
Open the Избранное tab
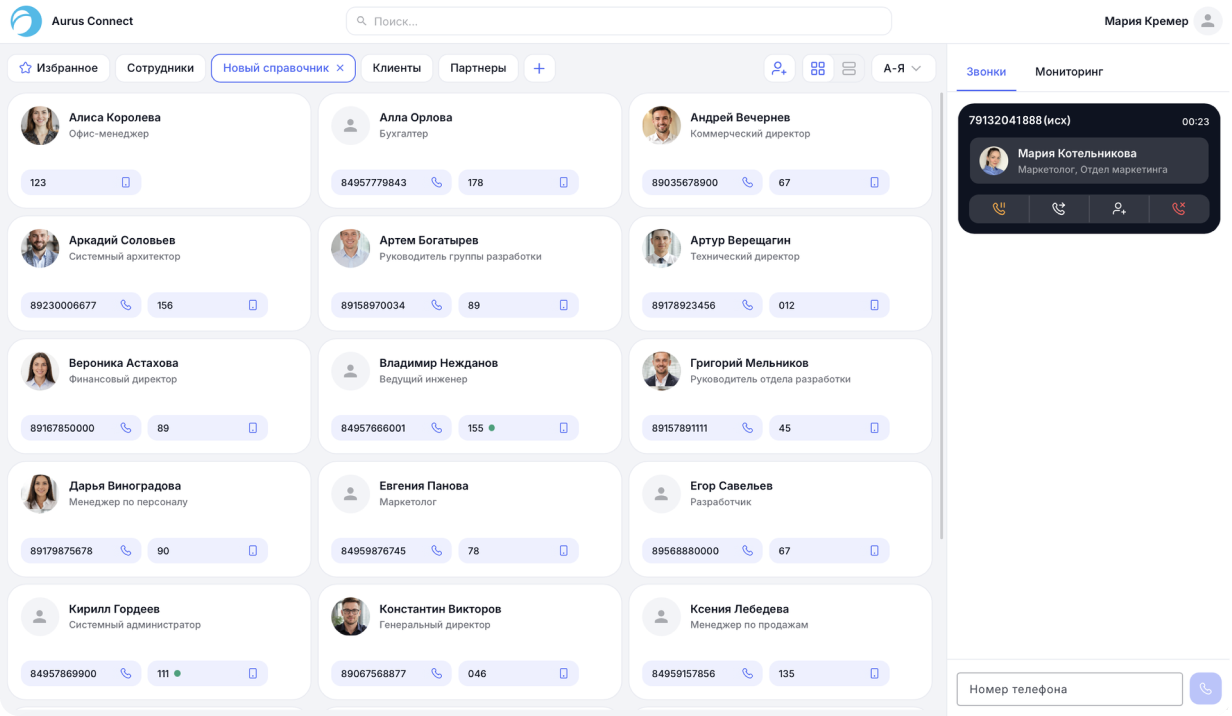pyautogui.click(x=59, y=68)
